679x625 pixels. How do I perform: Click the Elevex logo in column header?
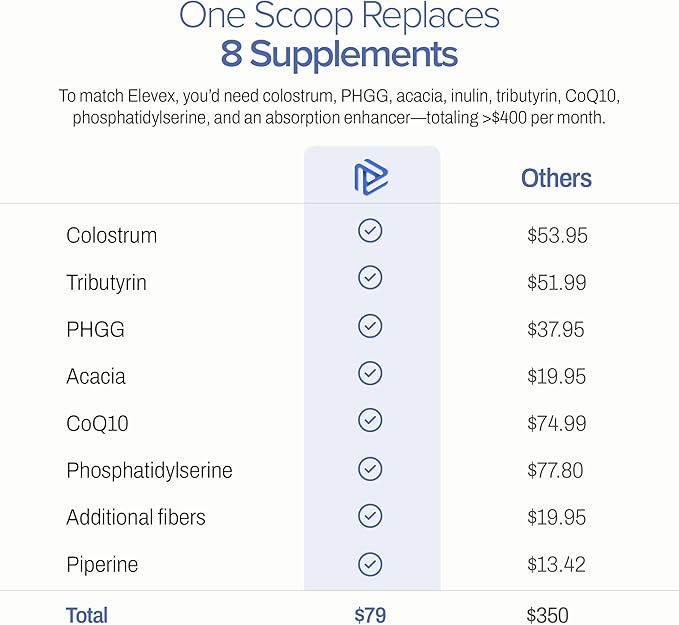pos(370,178)
